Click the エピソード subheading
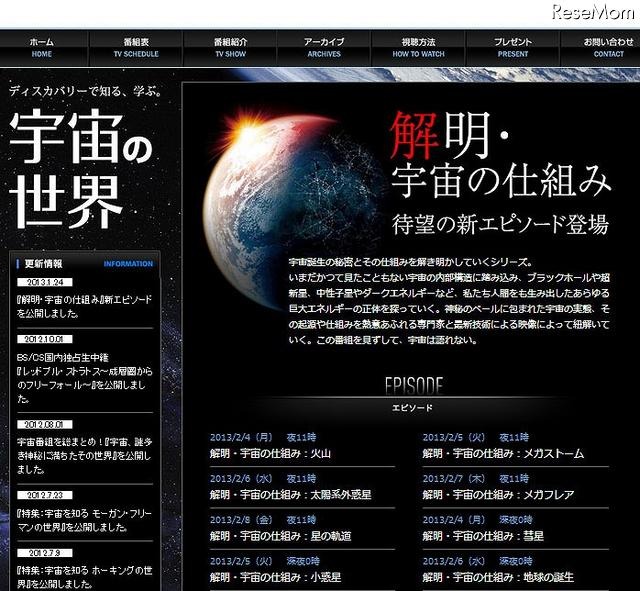 coord(412,407)
